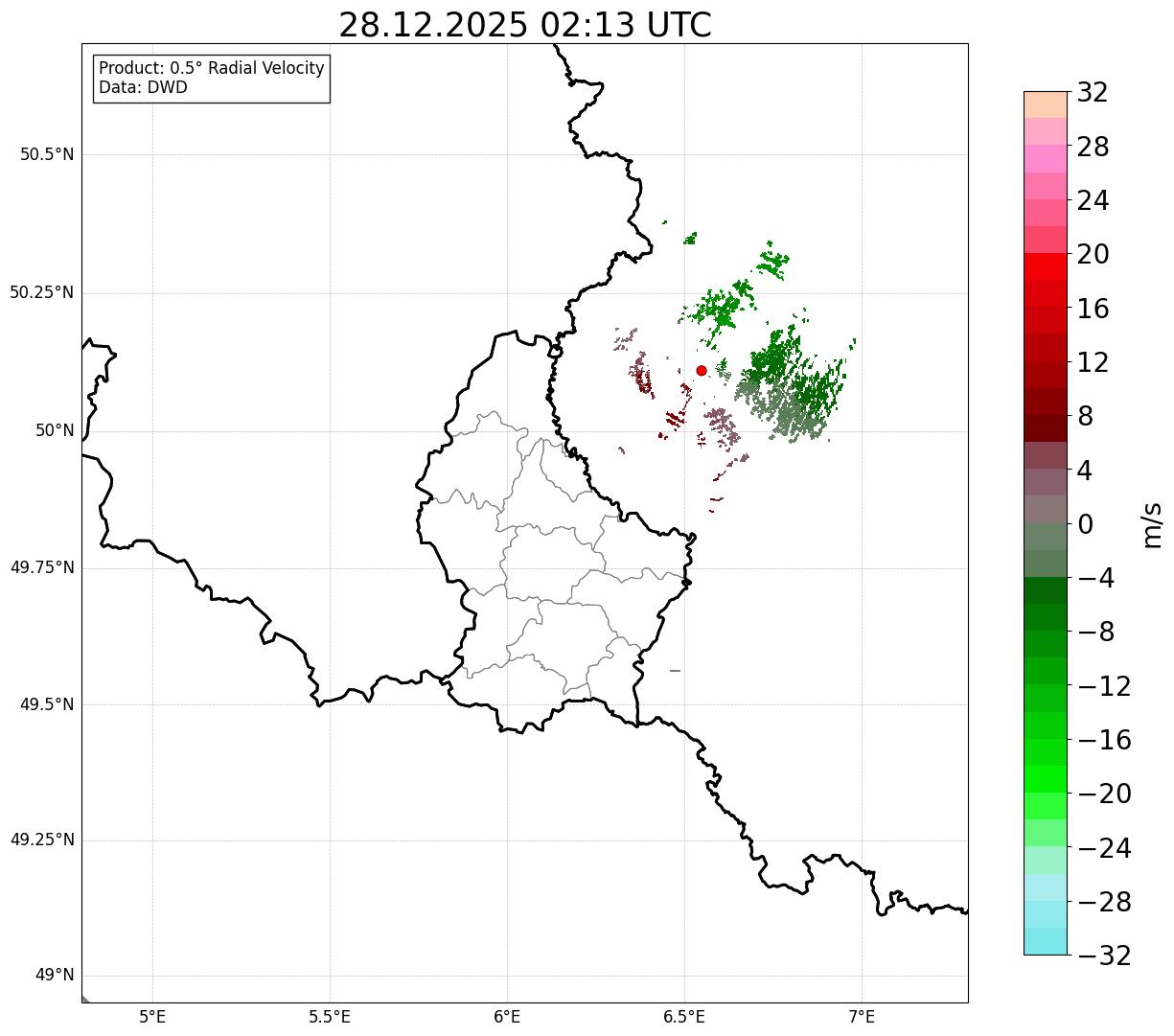The width and height of the screenshot is (1174, 1036).
Task: Click the "49.75°N" latitude label
Action: (42, 568)
